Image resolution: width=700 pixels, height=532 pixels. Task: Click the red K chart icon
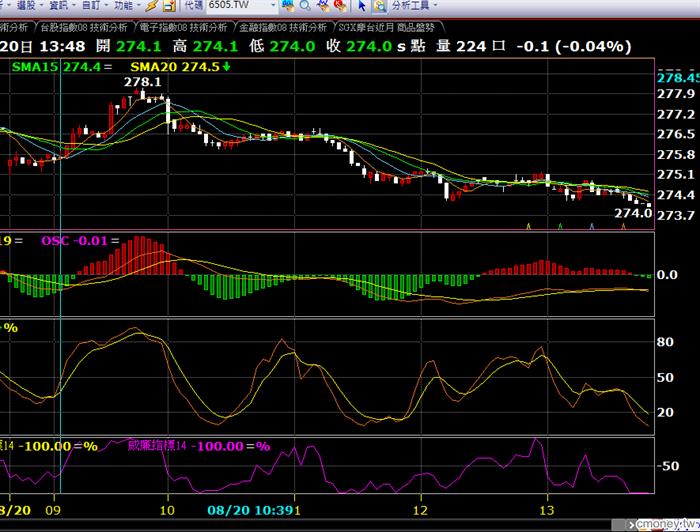pyautogui.click(x=340, y=6)
